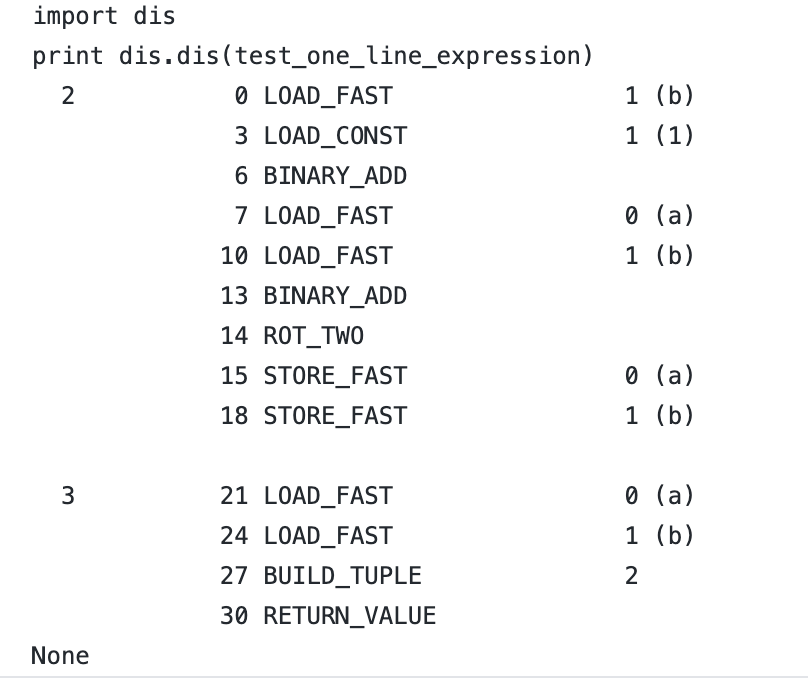Click the LOAD_FAST at offset 10
This screenshot has width=808, height=680.
[x=328, y=256]
